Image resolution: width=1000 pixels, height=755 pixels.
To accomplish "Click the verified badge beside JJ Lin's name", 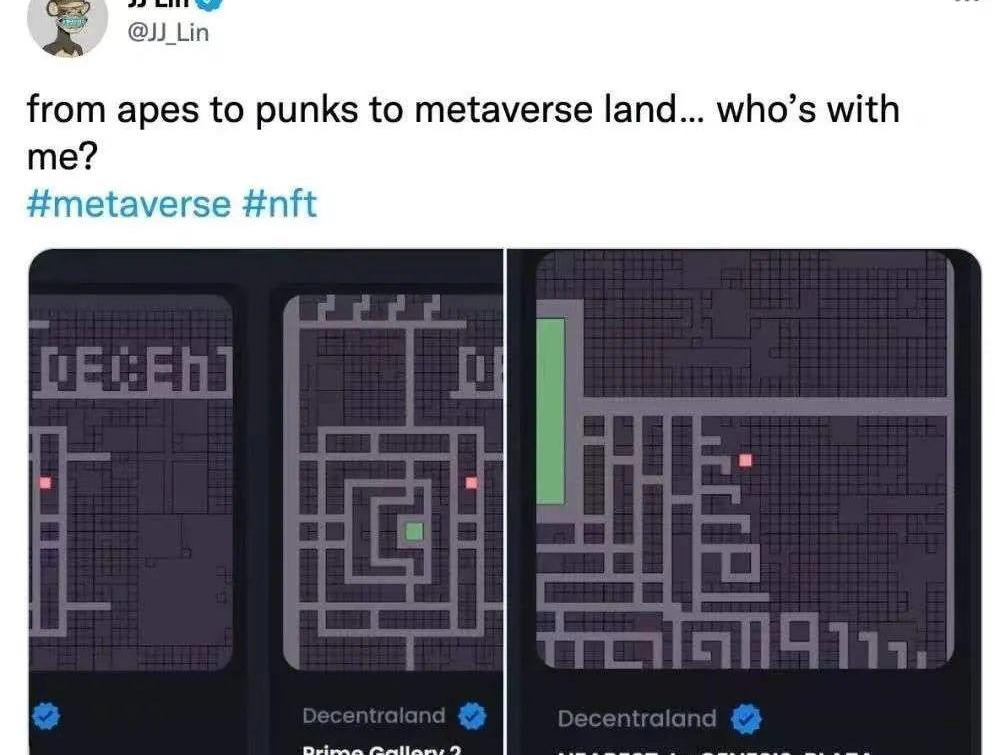I will pos(209,3).
